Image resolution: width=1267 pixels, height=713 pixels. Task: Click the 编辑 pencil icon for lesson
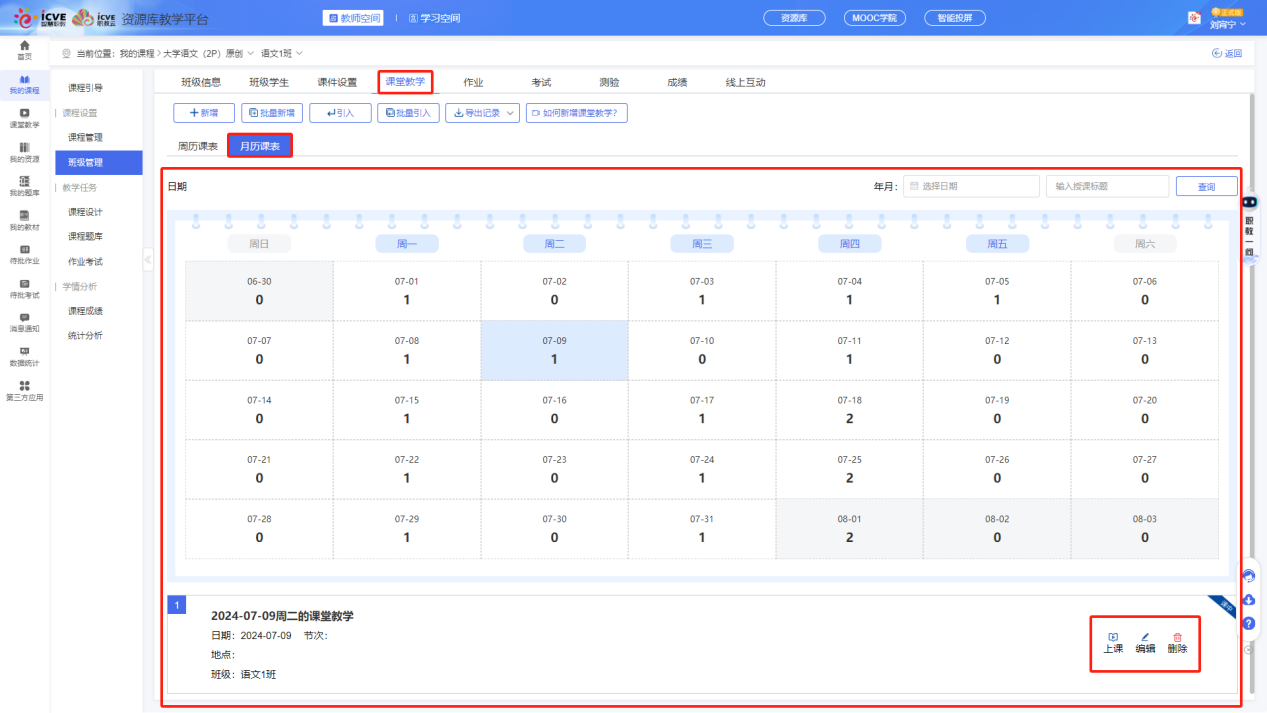(1145, 637)
